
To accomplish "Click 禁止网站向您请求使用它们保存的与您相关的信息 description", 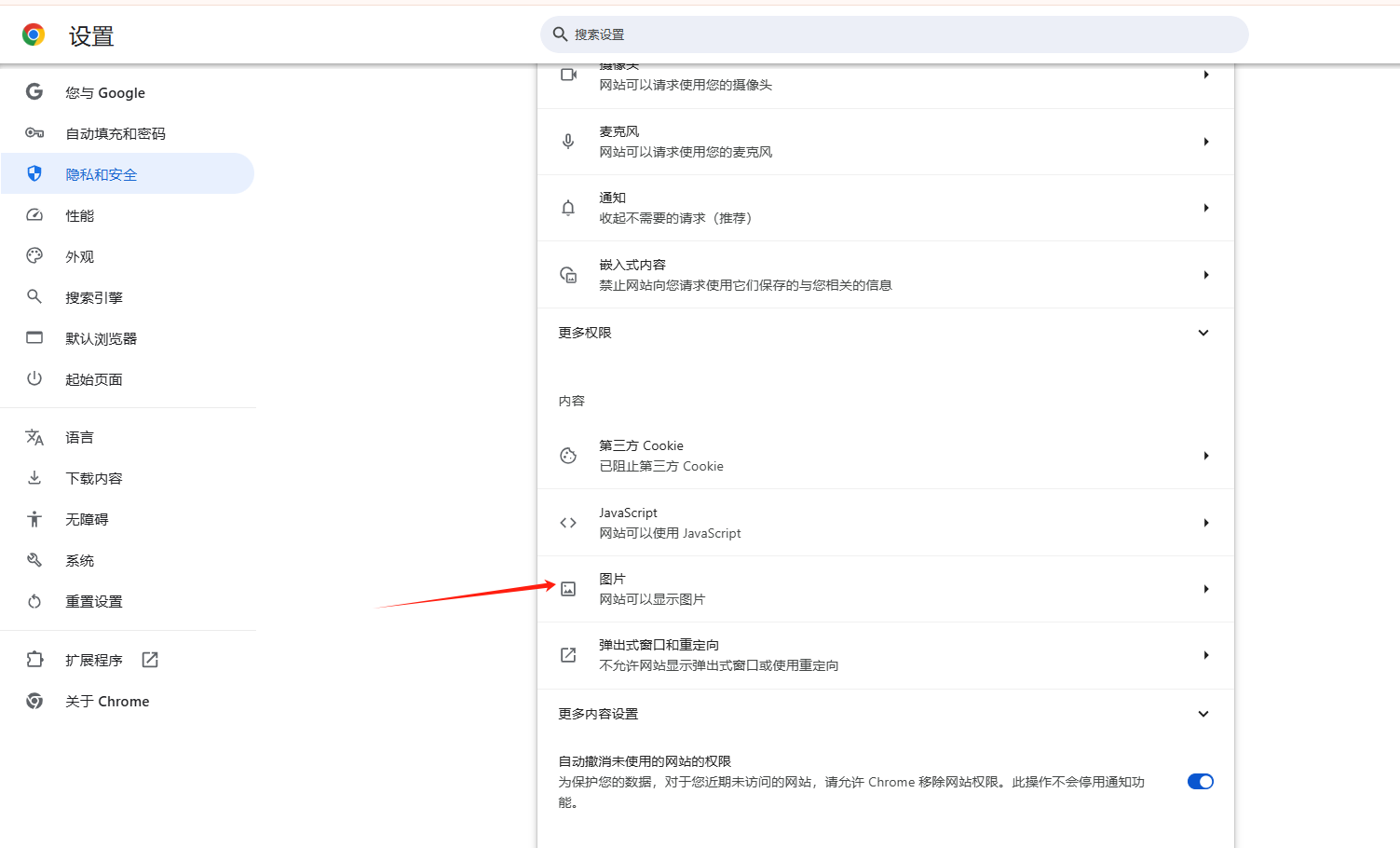I will click(x=745, y=285).
